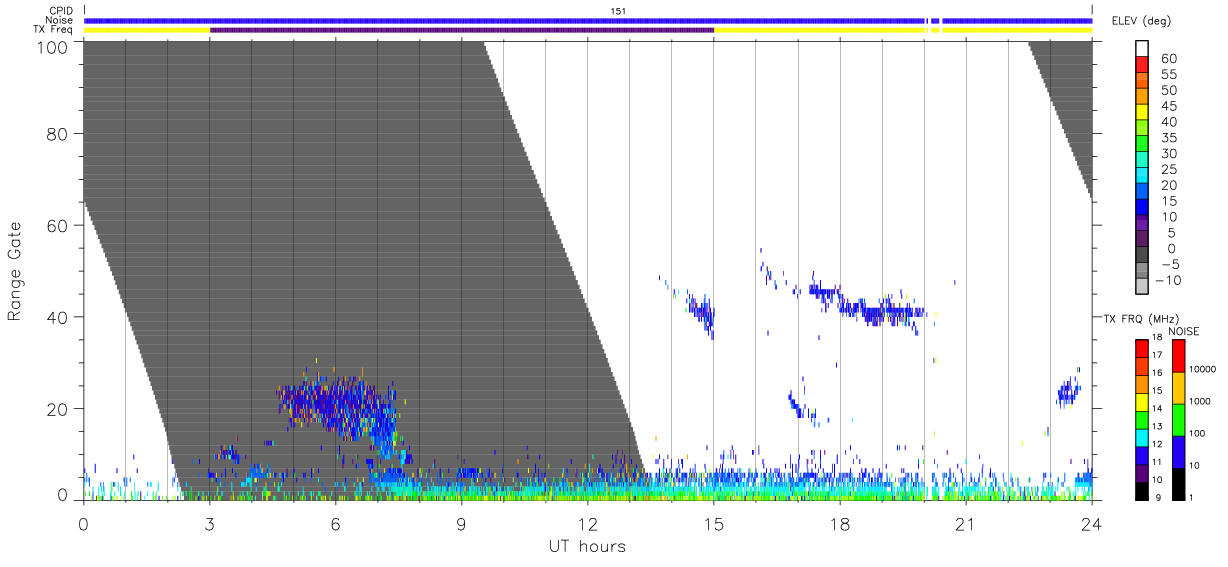Click the blue Noise strip above the plot
1228x567 pixels.
click(588, 20)
